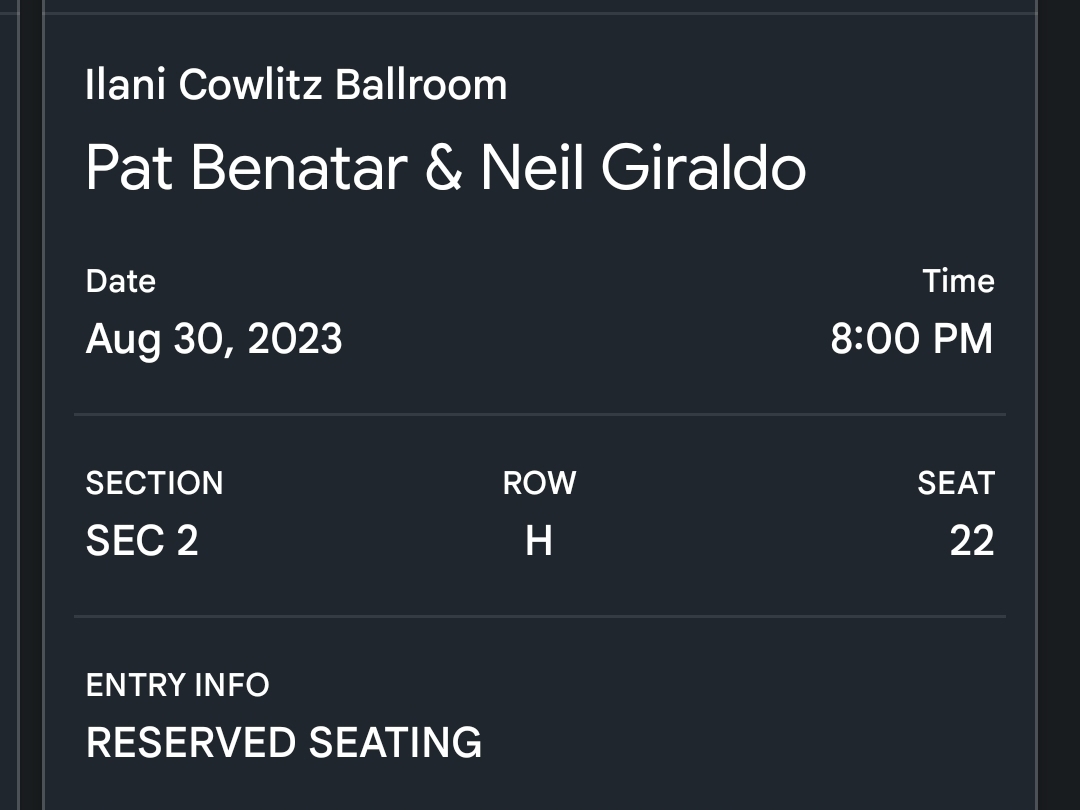The width and height of the screenshot is (1080, 810).
Task: Click the name Neil Giraldo in title
Action: [x=643, y=167]
